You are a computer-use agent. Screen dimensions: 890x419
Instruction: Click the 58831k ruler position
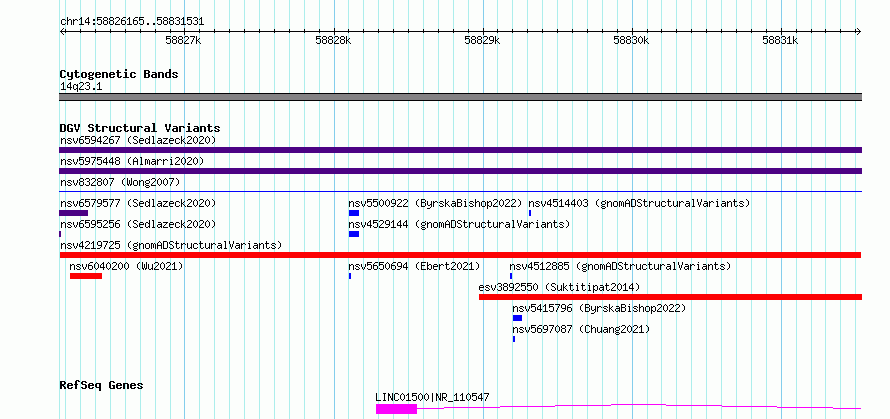780,40
